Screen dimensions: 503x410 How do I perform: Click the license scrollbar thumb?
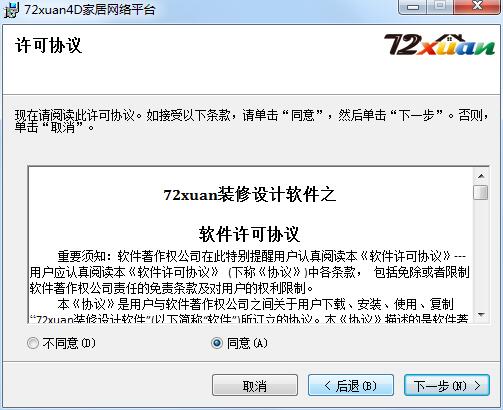click(481, 192)
